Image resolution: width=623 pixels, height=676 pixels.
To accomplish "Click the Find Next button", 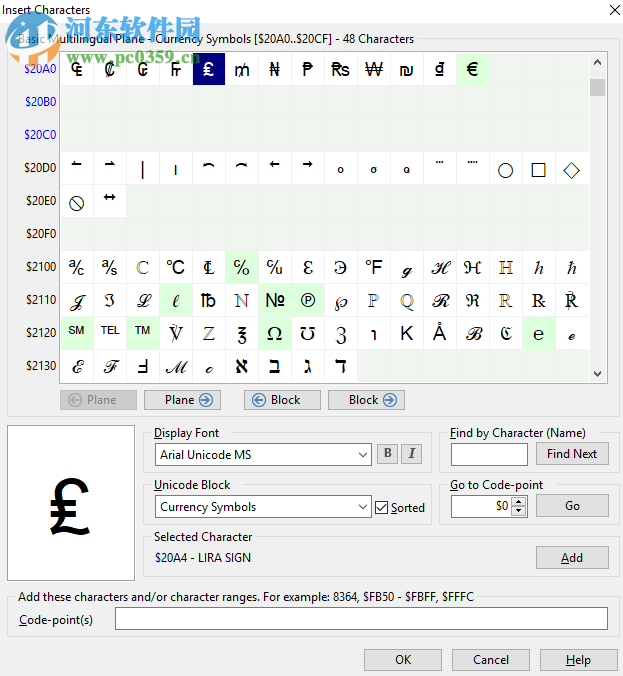I will coord(572,454).
